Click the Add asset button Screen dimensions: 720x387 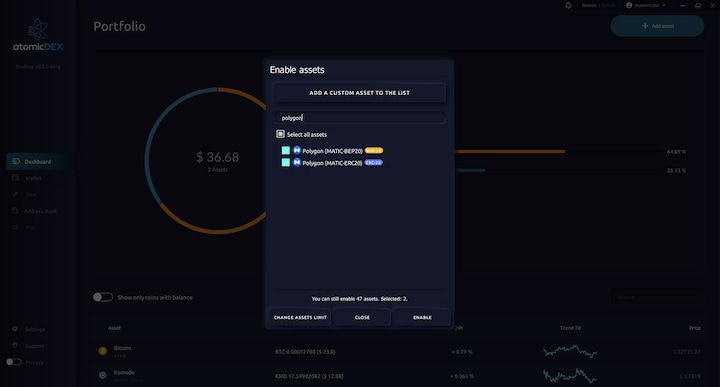[657, 26]
